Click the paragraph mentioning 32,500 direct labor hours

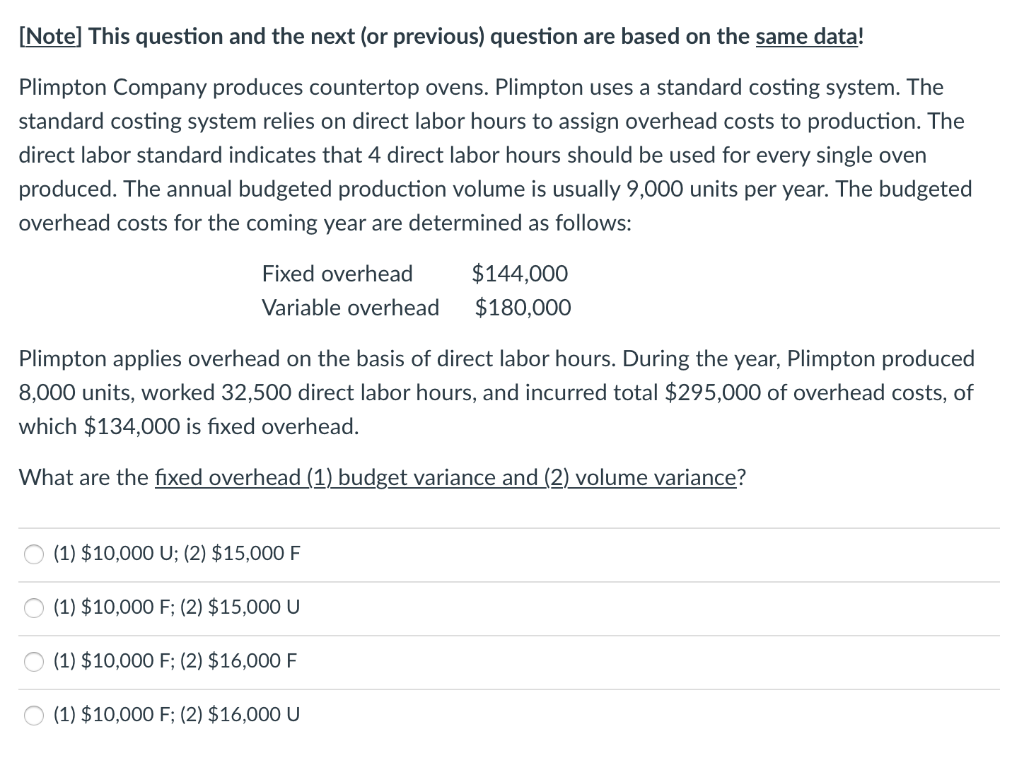pyautogui.click(x=496, y=392)
